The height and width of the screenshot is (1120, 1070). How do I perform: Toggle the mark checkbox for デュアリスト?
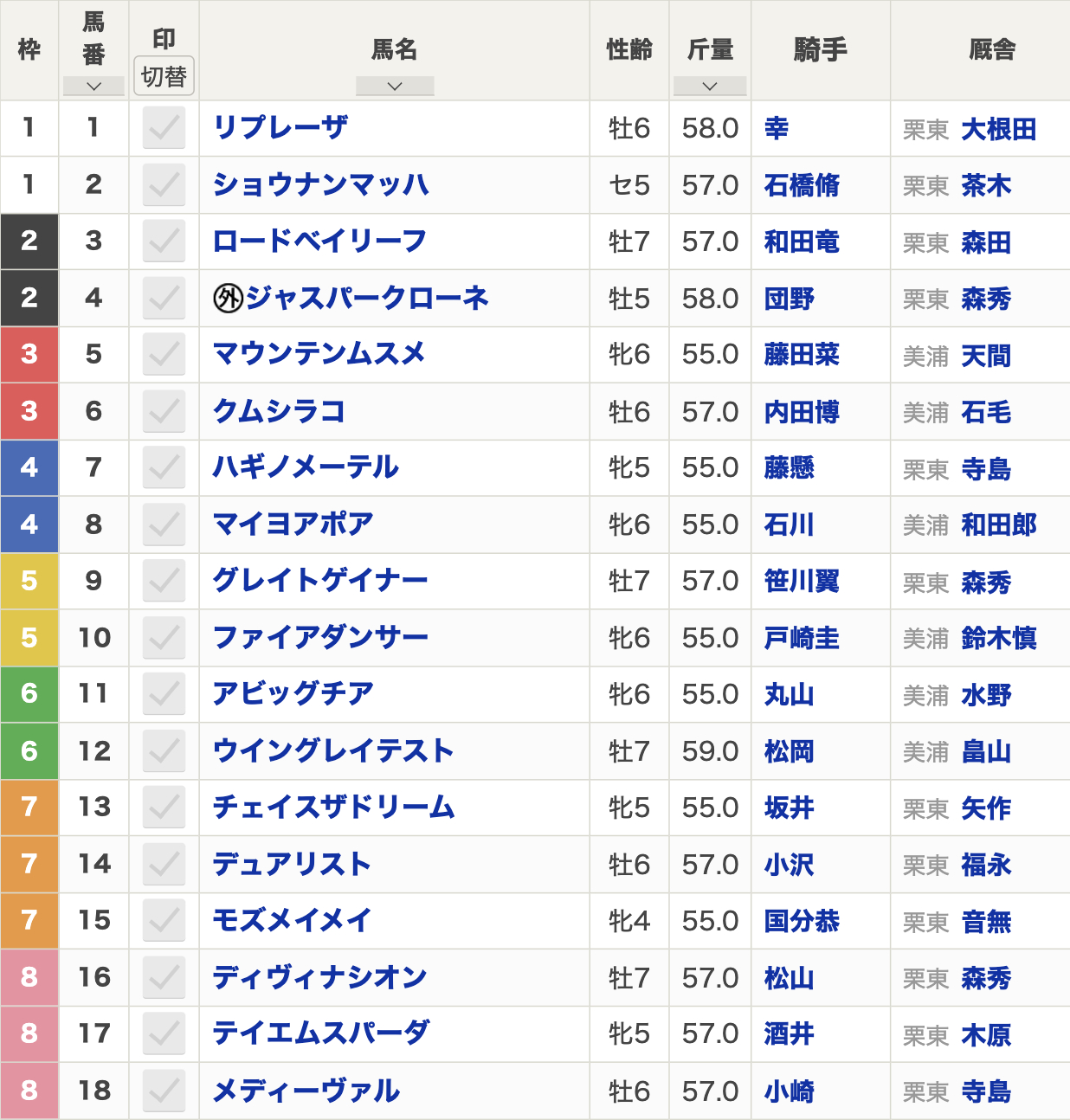pyautogui.click(x=164, y=865)
